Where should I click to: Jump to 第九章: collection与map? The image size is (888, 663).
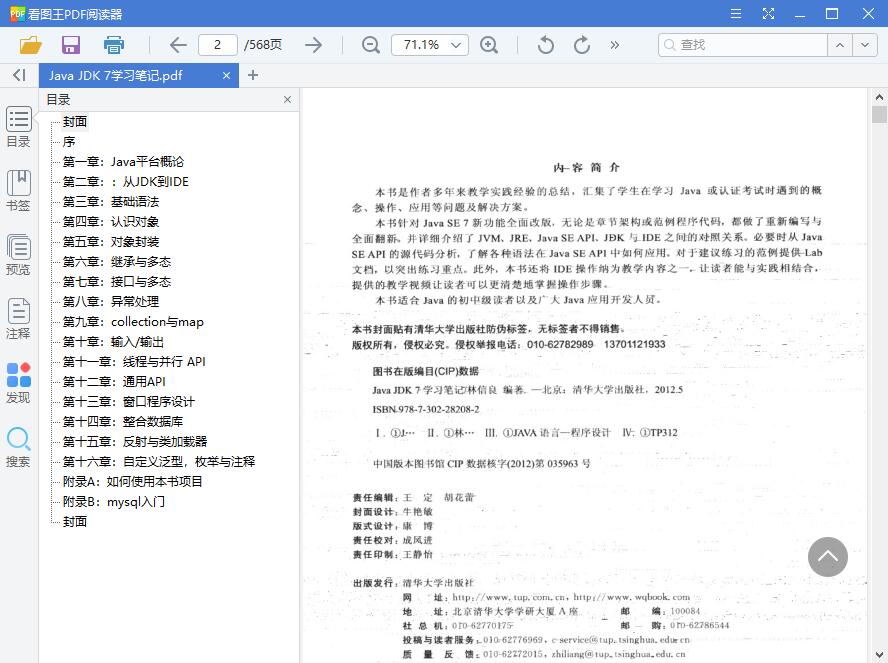click(133, 322)
